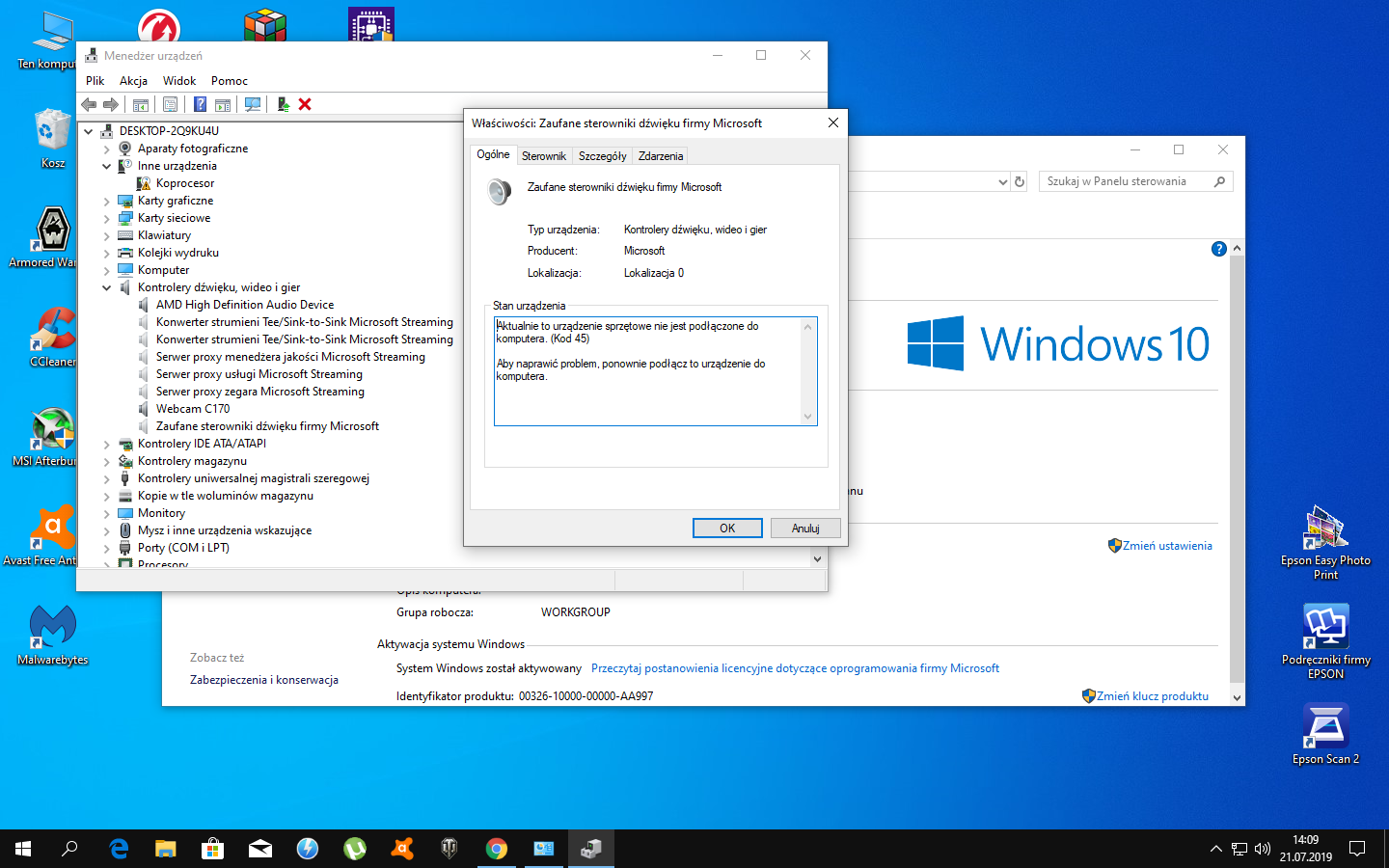
Task: Click the taskbar search magnifier
Action: 69,849
